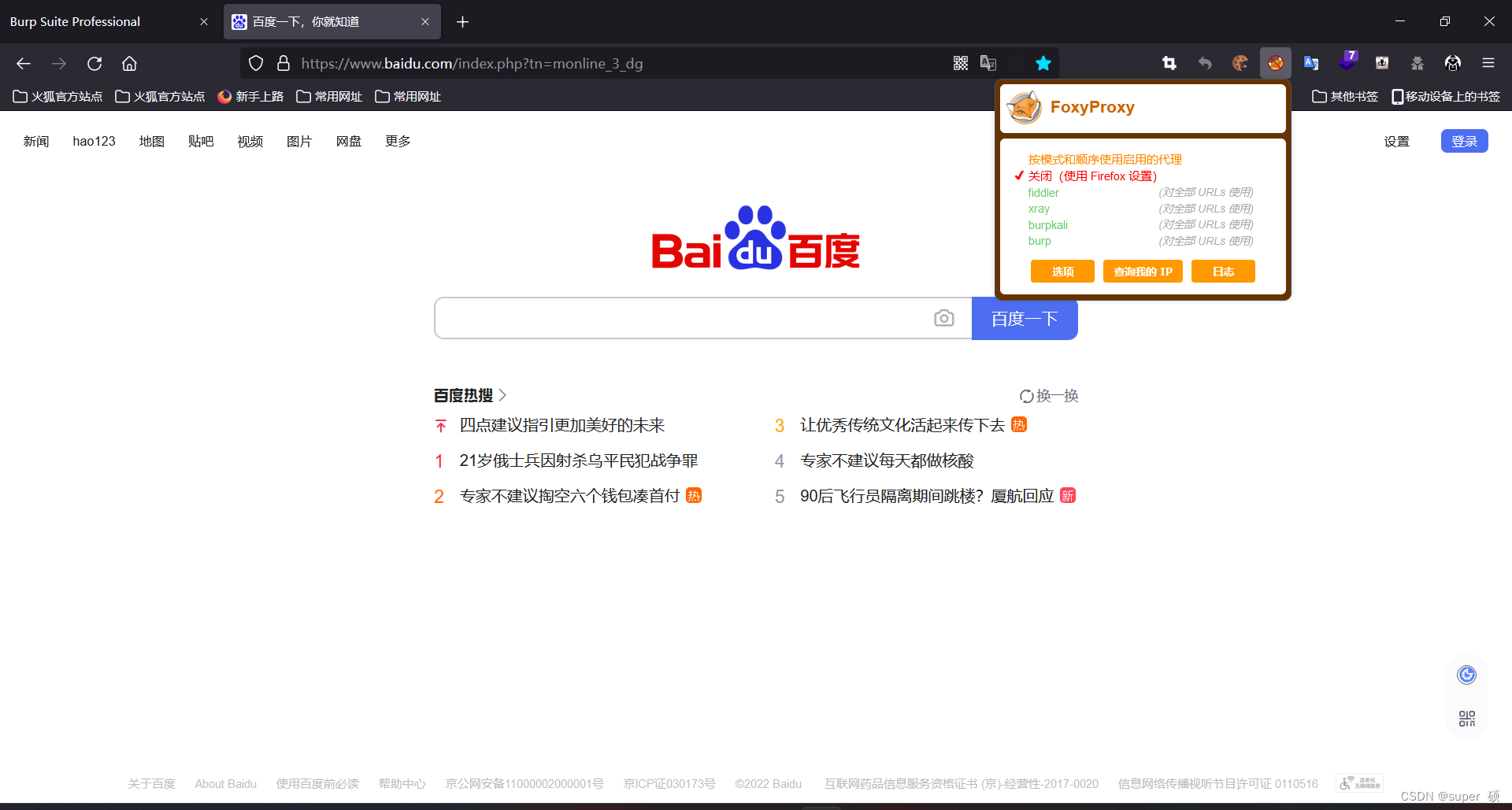
Task: Open the cookie editor extension
Action: click(x=1240, y=64)
